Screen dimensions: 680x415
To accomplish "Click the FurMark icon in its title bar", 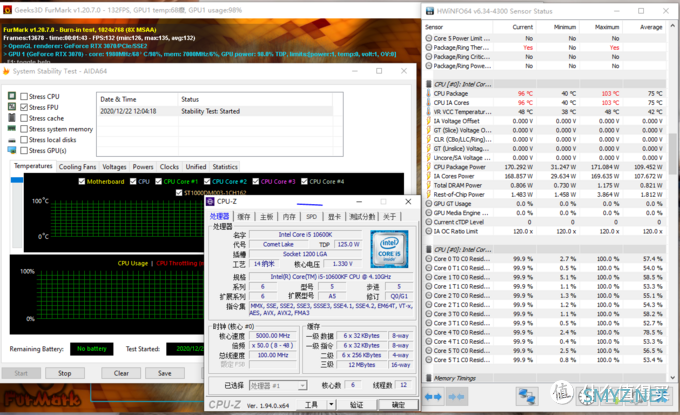I will point(7,10).
